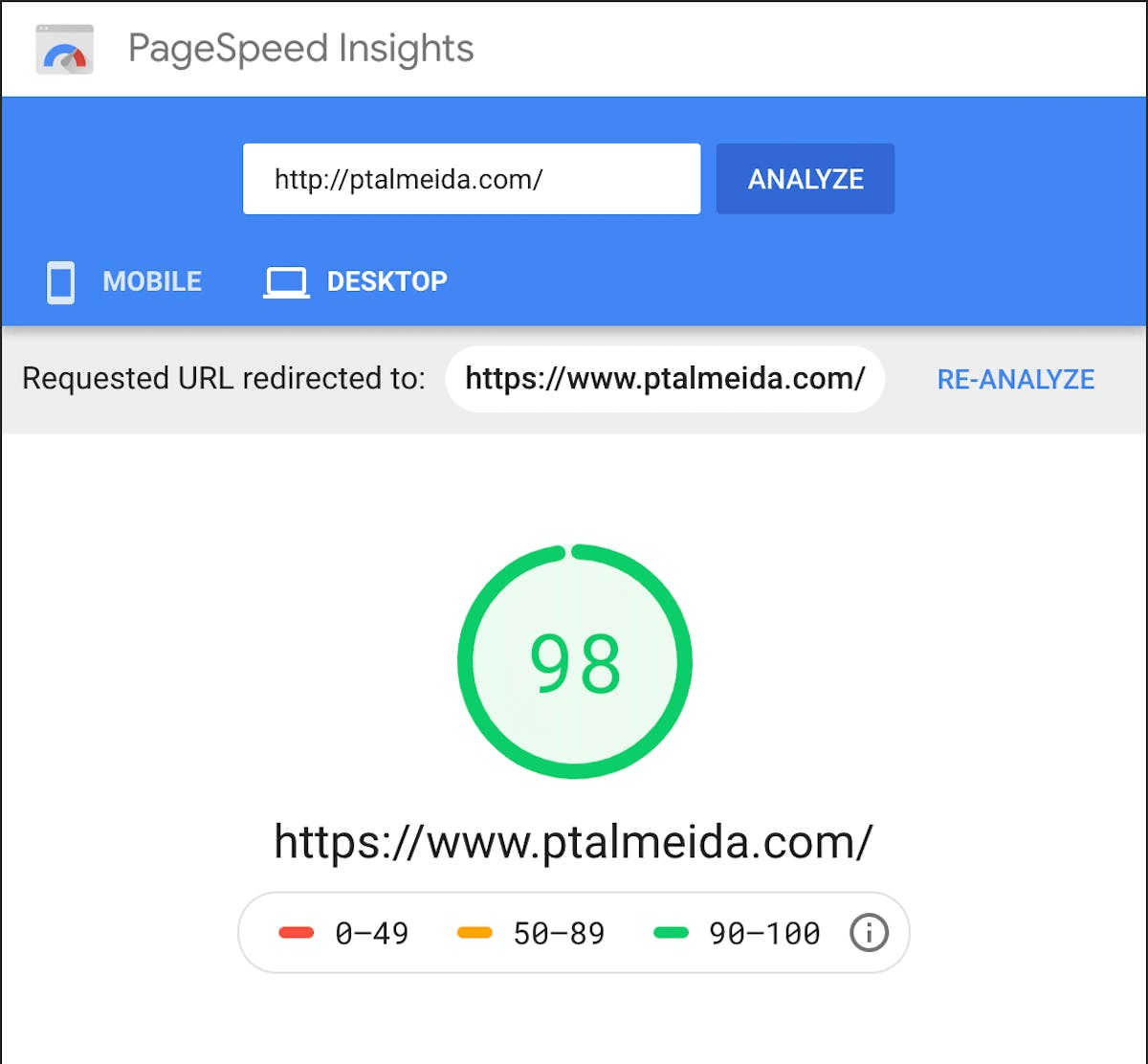
Task: Click the https://www.ptalmeida.com/ heading below score
Action: pos(573,842)
